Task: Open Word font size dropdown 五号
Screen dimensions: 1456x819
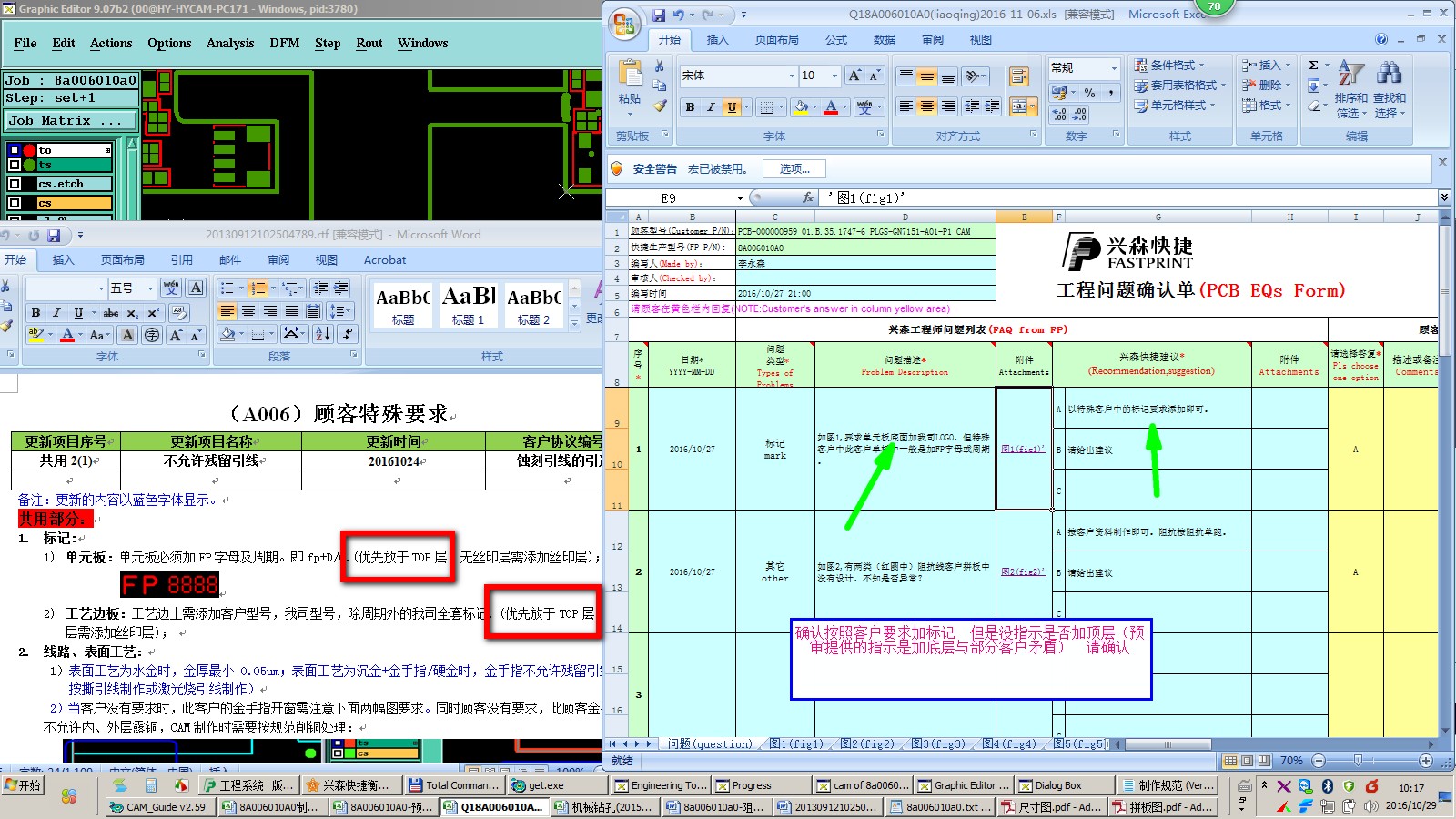Action: click(151, 288)
